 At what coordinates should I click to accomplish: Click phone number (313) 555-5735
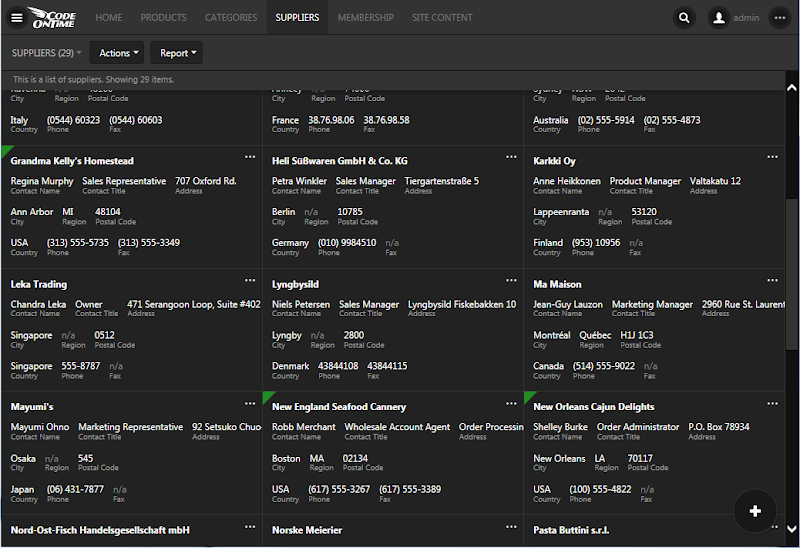pyautogui.click(x=78, y=243)
